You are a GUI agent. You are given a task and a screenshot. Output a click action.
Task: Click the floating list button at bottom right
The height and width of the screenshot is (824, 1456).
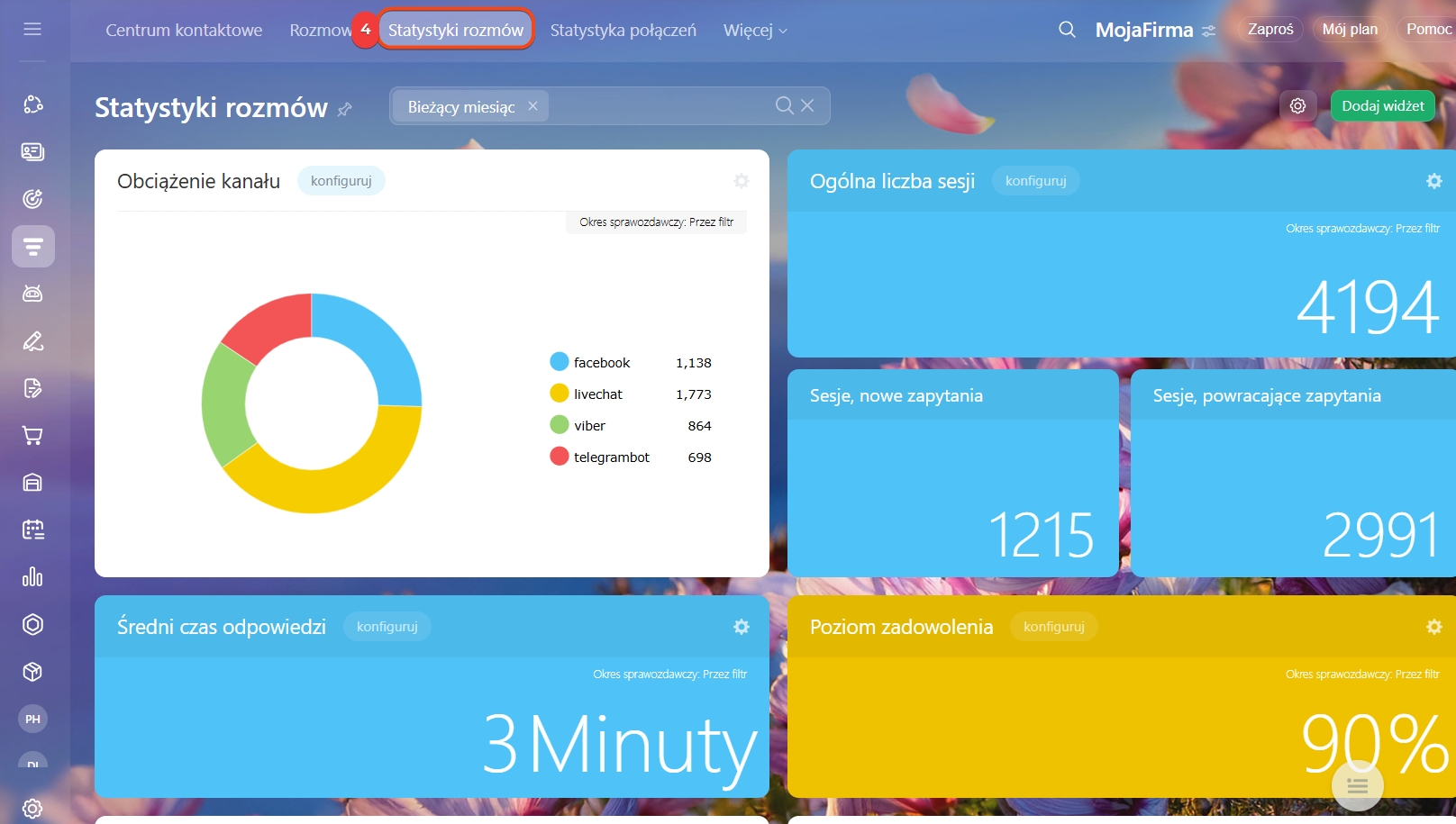click(x=1358, y=786)
